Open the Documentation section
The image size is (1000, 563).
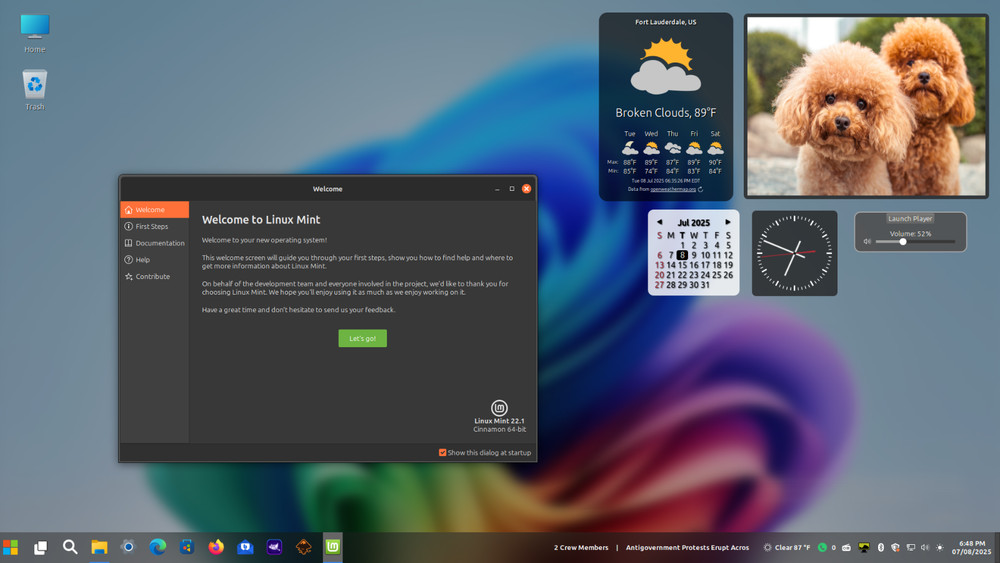pyautogui.click(x=154, y=243)
